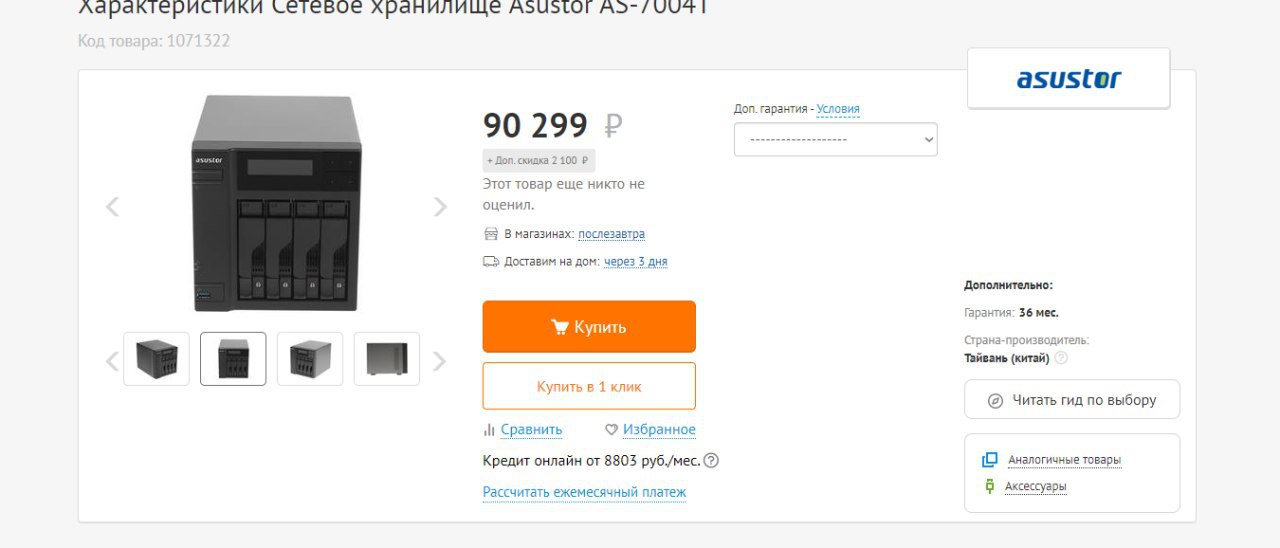This screenshot has height=548, width=1280.
Task: Click info icon beside Тайвань (китай)
Action: [x=1061, y=358]
